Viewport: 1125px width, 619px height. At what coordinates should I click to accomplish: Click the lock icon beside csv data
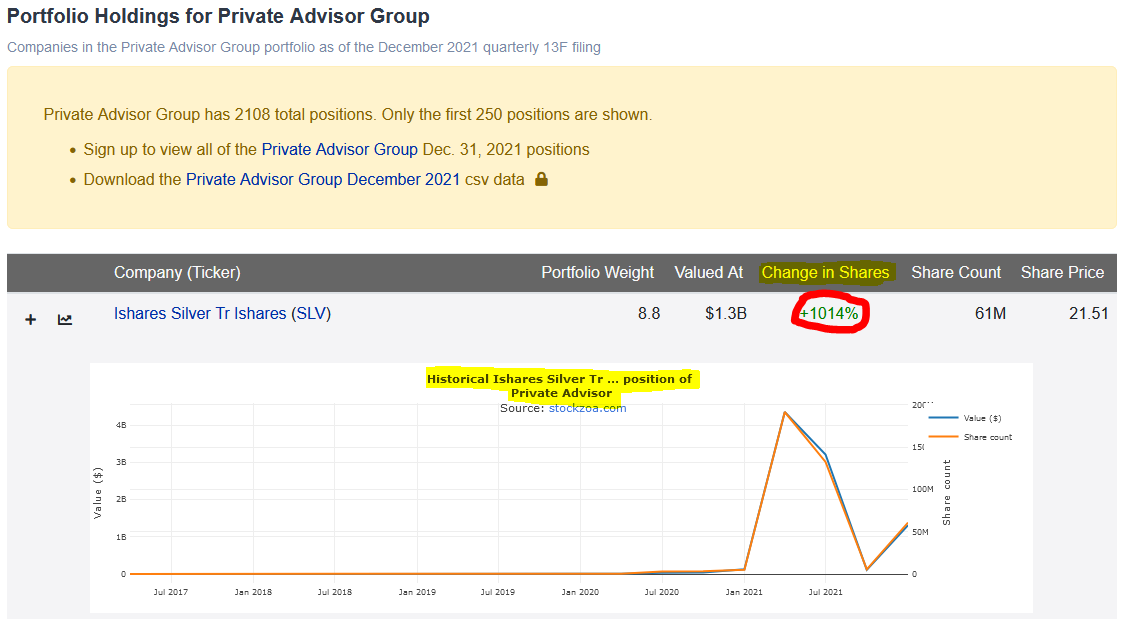click(x=542, y=179)
